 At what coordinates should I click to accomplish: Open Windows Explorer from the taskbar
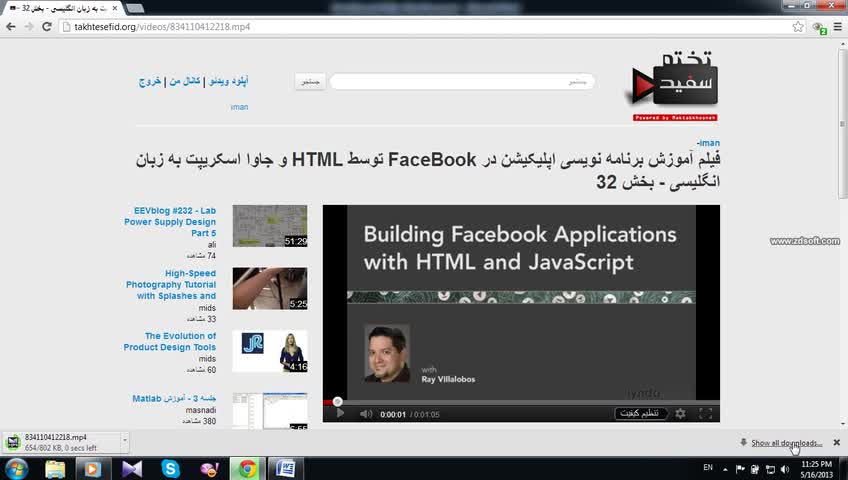55,469
